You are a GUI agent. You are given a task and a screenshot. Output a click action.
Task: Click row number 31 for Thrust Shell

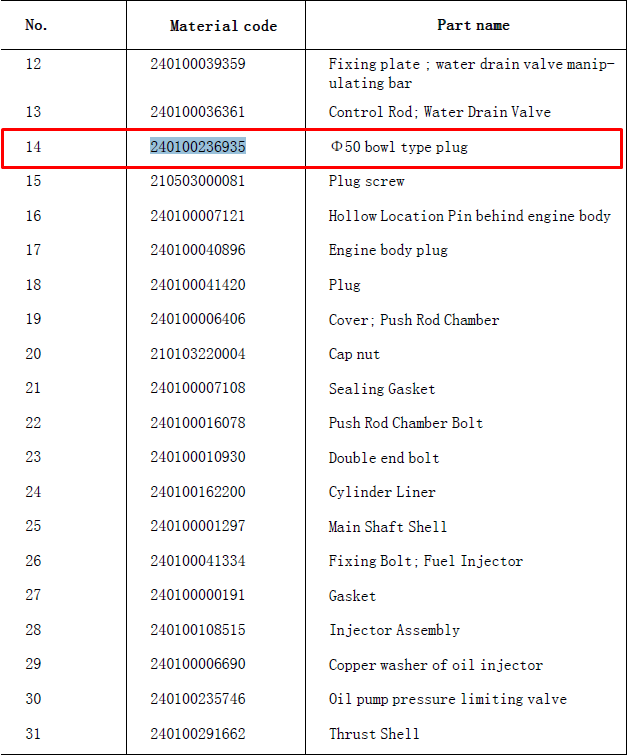tap(33, 734)
